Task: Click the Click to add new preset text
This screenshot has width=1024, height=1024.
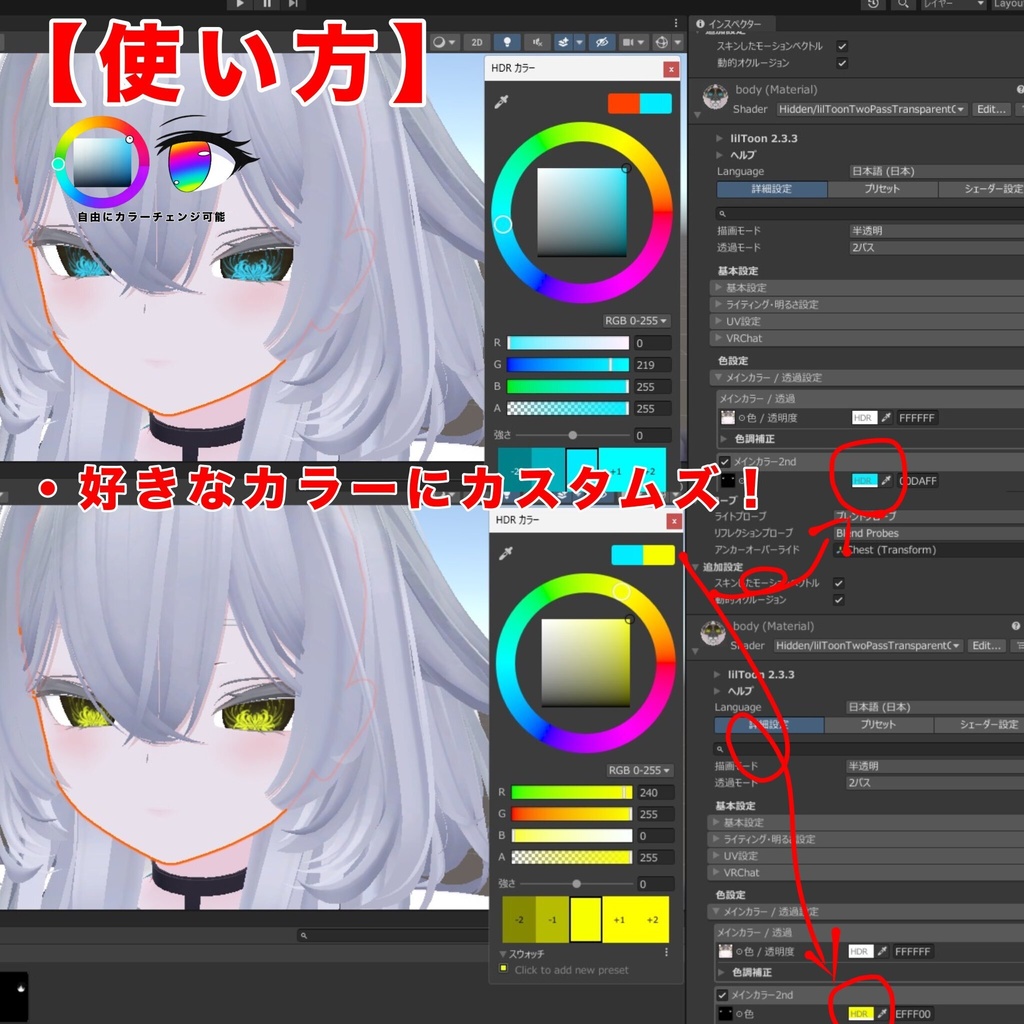Action: (571, 970)
